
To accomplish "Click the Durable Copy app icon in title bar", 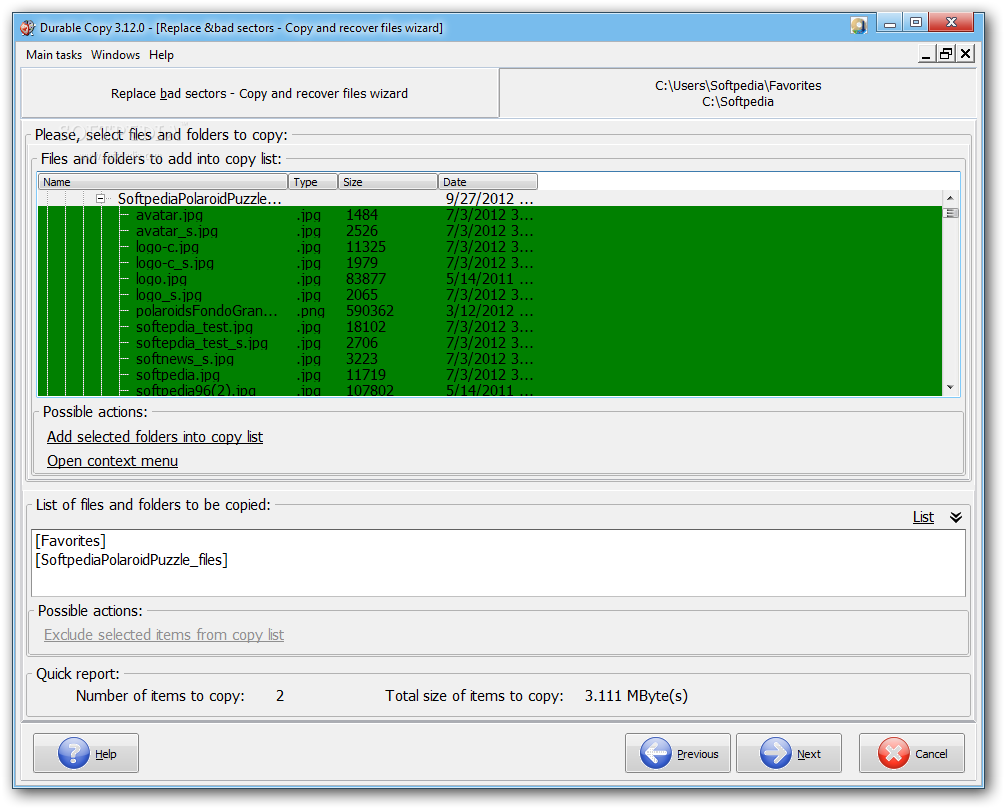I will pyautogui.click(x=28, y=28).
